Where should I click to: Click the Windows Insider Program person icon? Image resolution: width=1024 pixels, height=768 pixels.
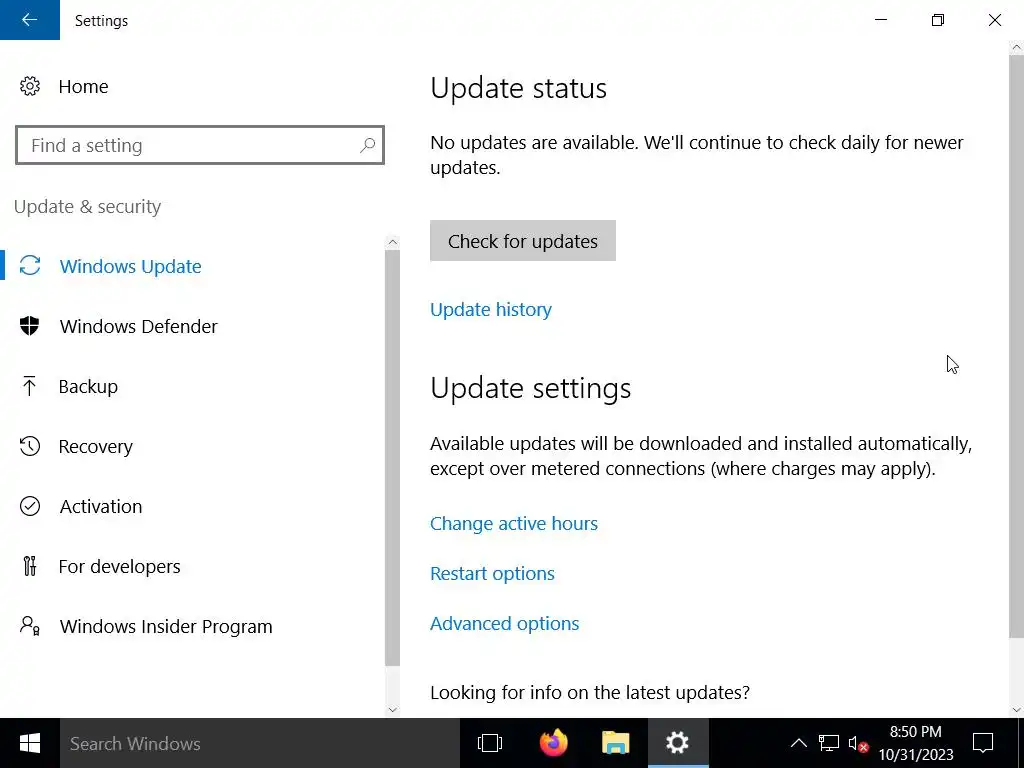(x=29, y=626)
